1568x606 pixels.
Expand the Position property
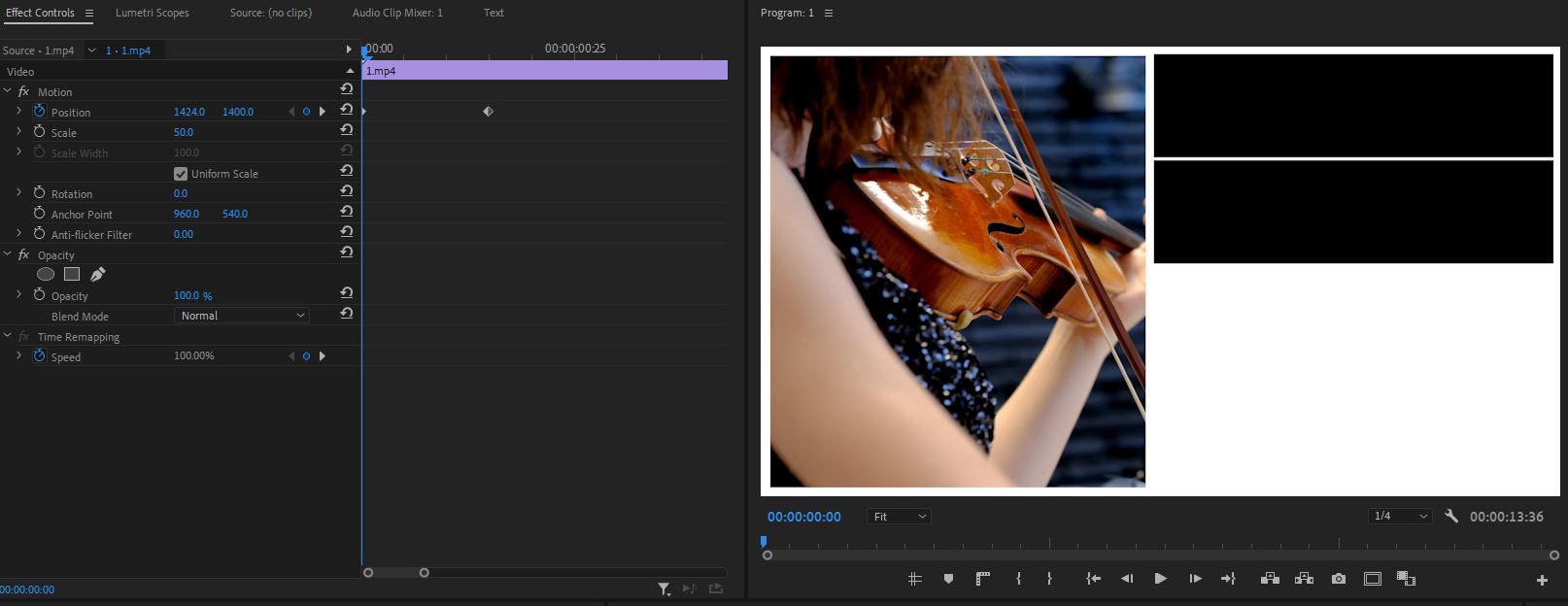(18, 112)
